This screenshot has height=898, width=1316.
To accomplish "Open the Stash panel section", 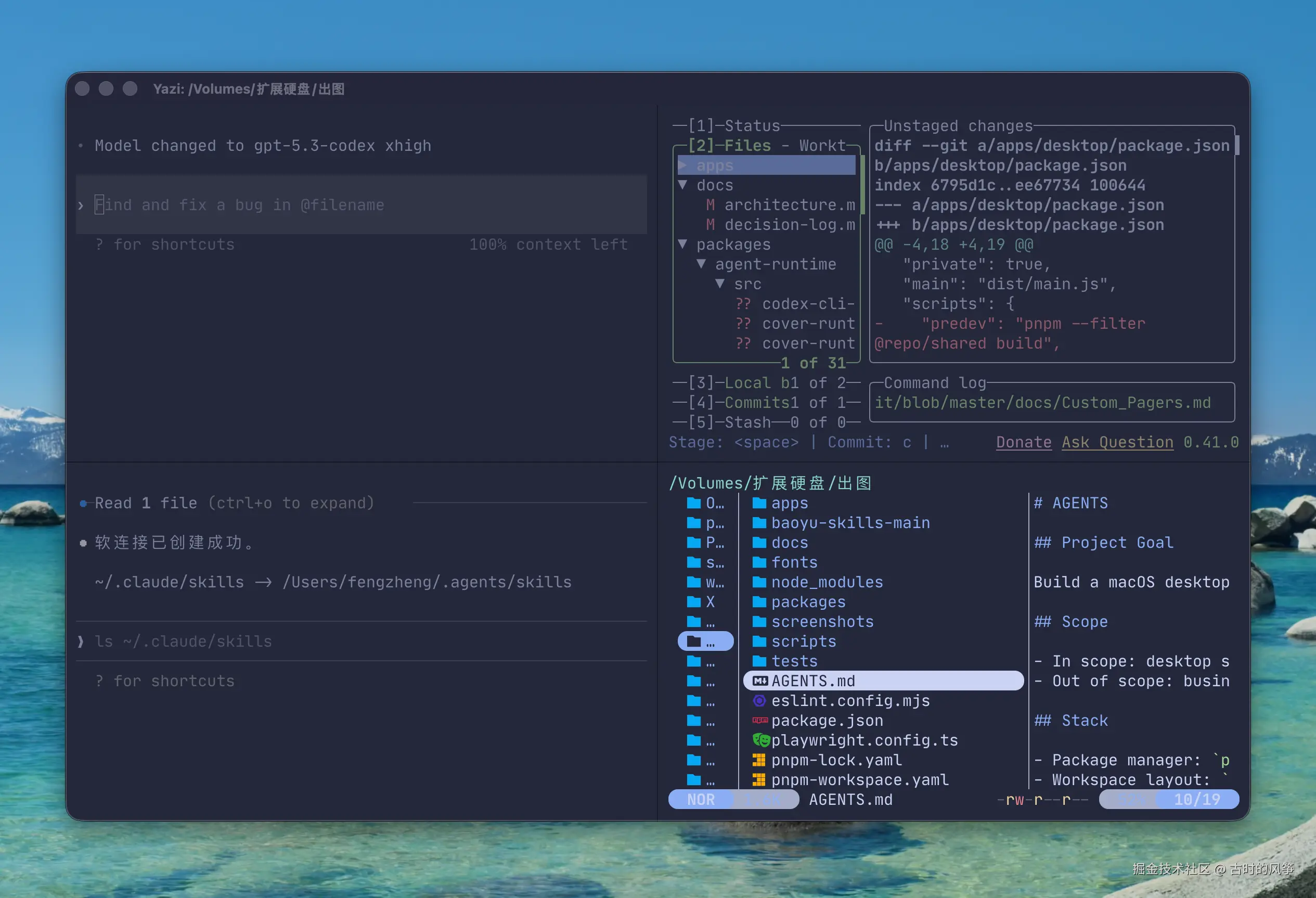I will point(747,422).
